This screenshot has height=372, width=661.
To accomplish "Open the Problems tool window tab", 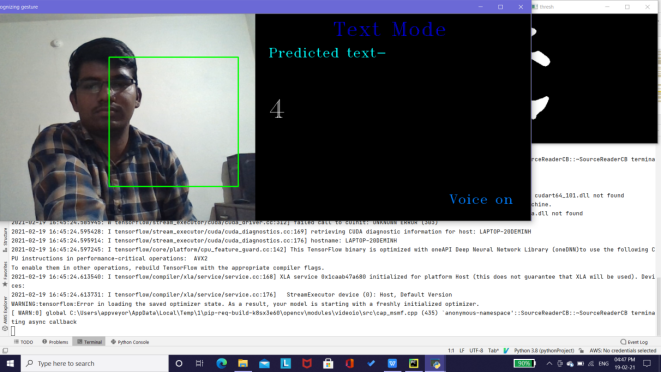I will (x=55, y=342).
